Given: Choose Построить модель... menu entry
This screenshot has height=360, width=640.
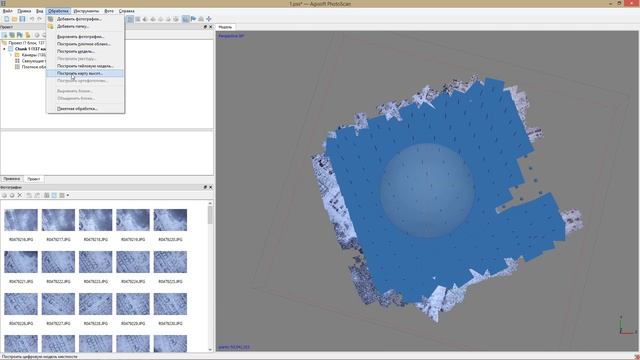Looking at the screenshot, I should point(85,51).
